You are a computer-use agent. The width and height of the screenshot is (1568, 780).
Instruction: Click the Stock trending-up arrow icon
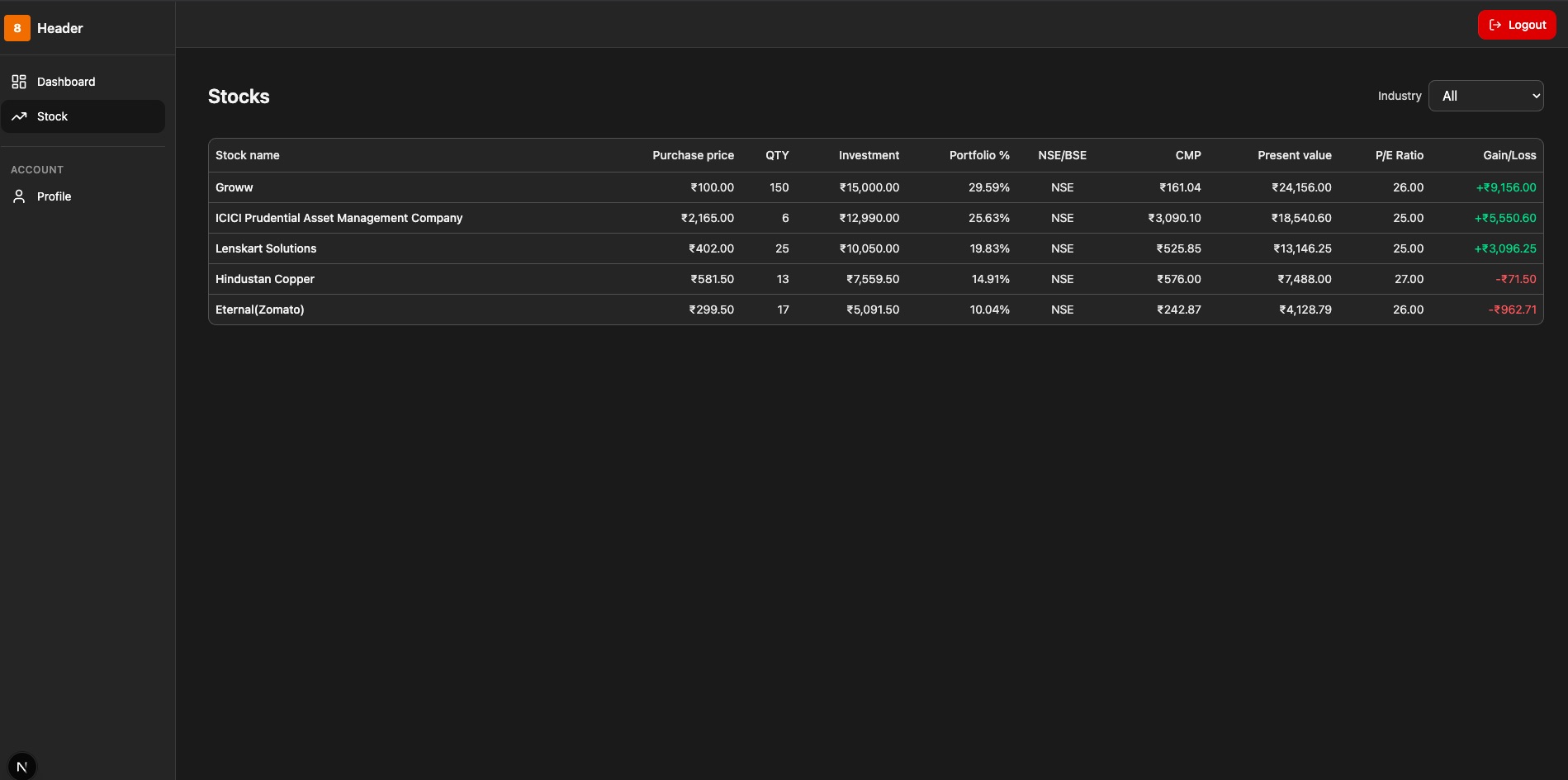(19, 116)
